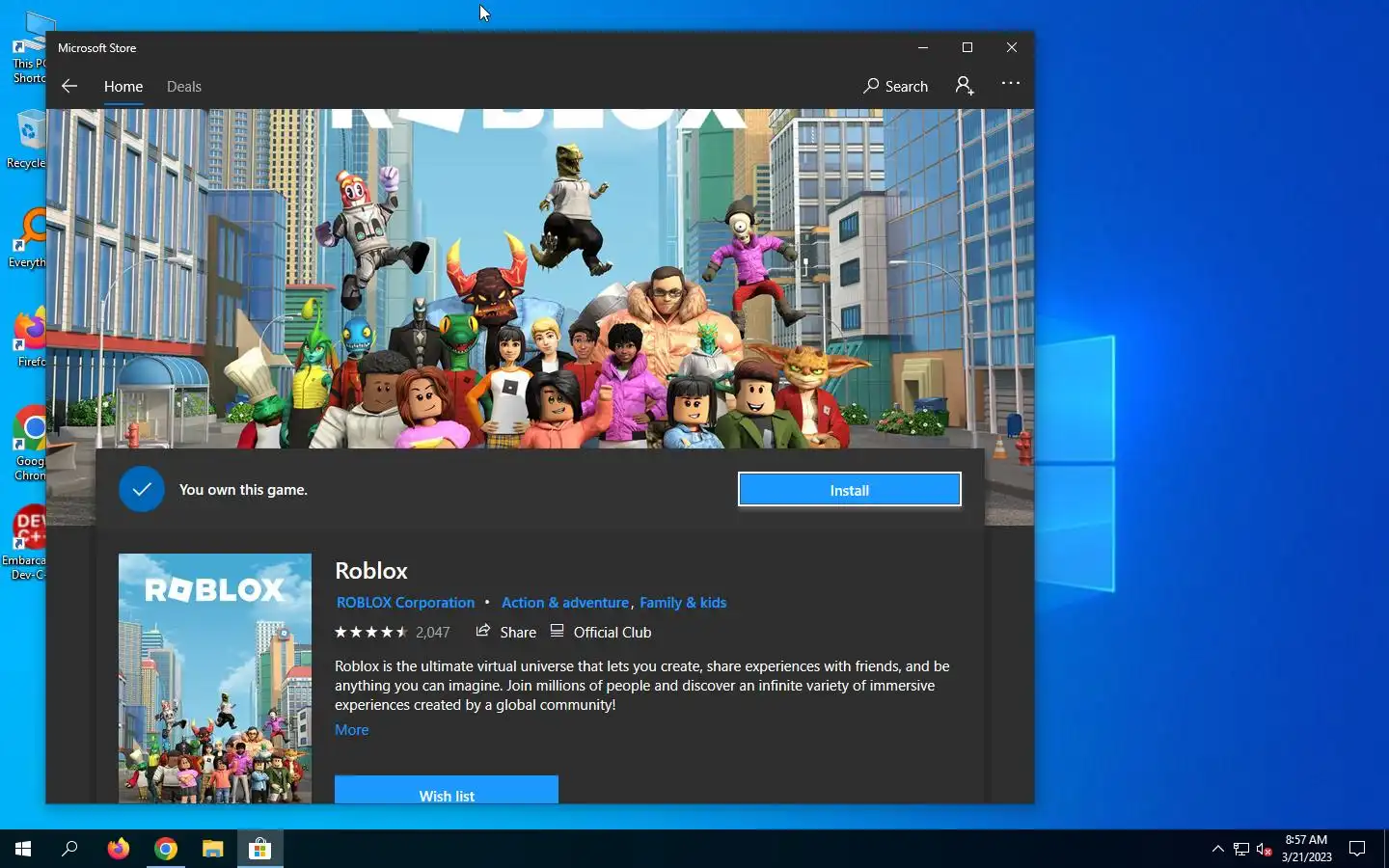Image resolution: width=1389 pixels, height=868 pixels.
Task: Select Everything search desktop icon
Action: pyautogui.click(x=27, y=237)
